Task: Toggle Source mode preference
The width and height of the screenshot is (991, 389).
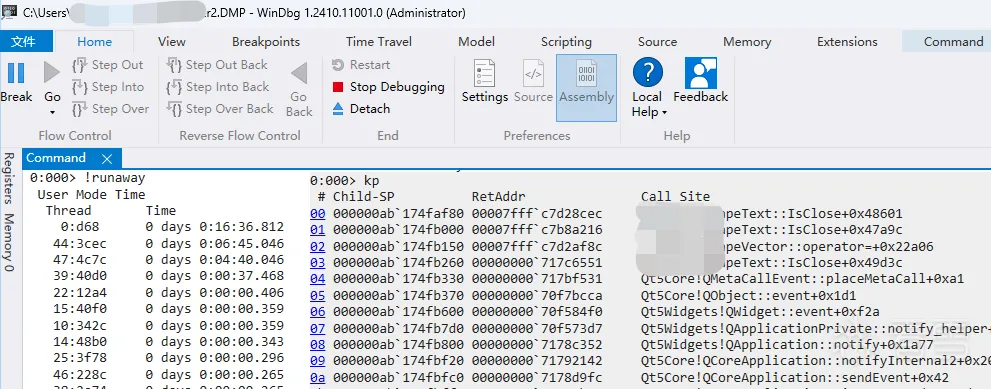Action: pos(533,82)
